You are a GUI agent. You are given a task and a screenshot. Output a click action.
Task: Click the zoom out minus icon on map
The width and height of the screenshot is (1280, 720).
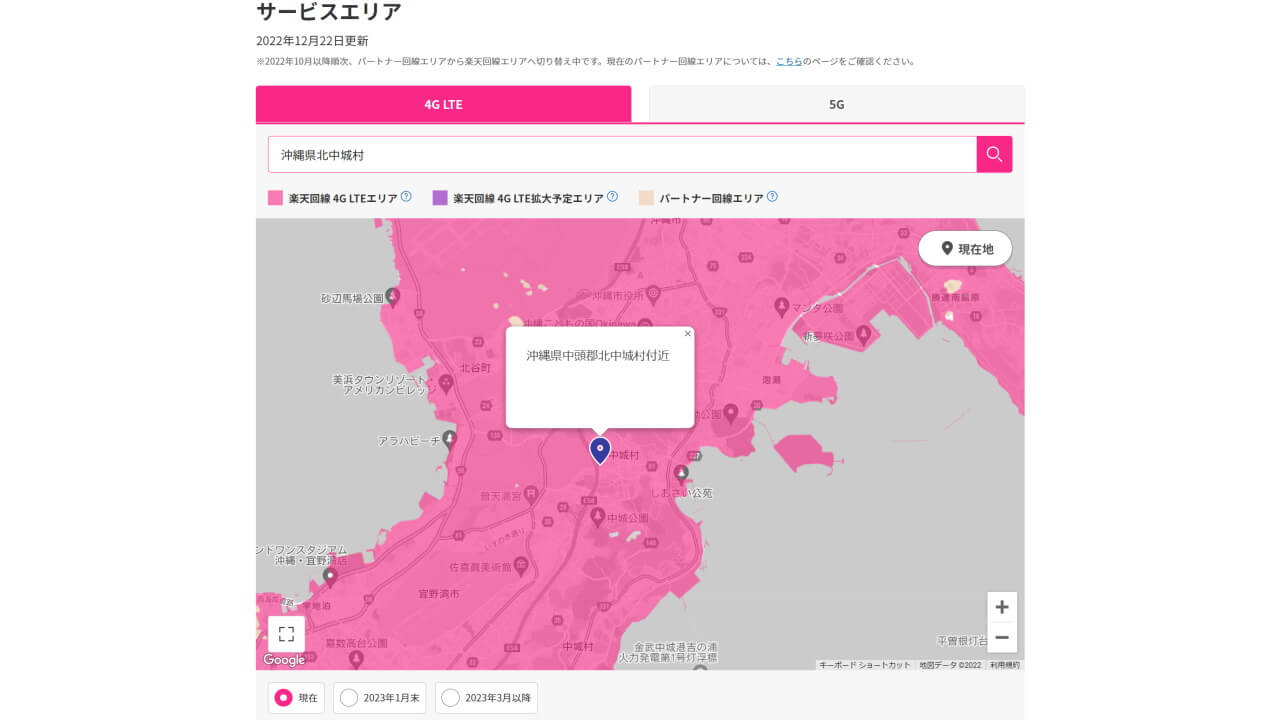point(1001,637)
